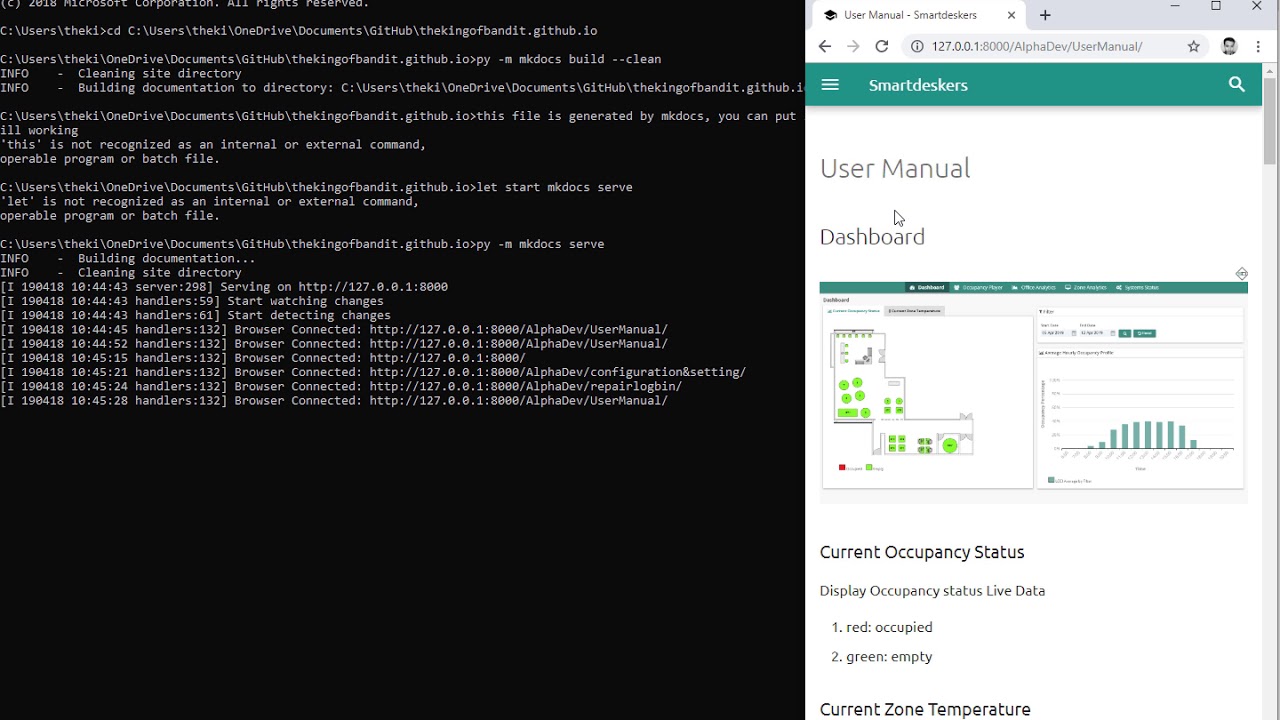The height and width of the screenshot is (720, 1280).
Task: Open the hamburger navigation menu in Smartdeskers header
Action: click(x=829, y=85)
